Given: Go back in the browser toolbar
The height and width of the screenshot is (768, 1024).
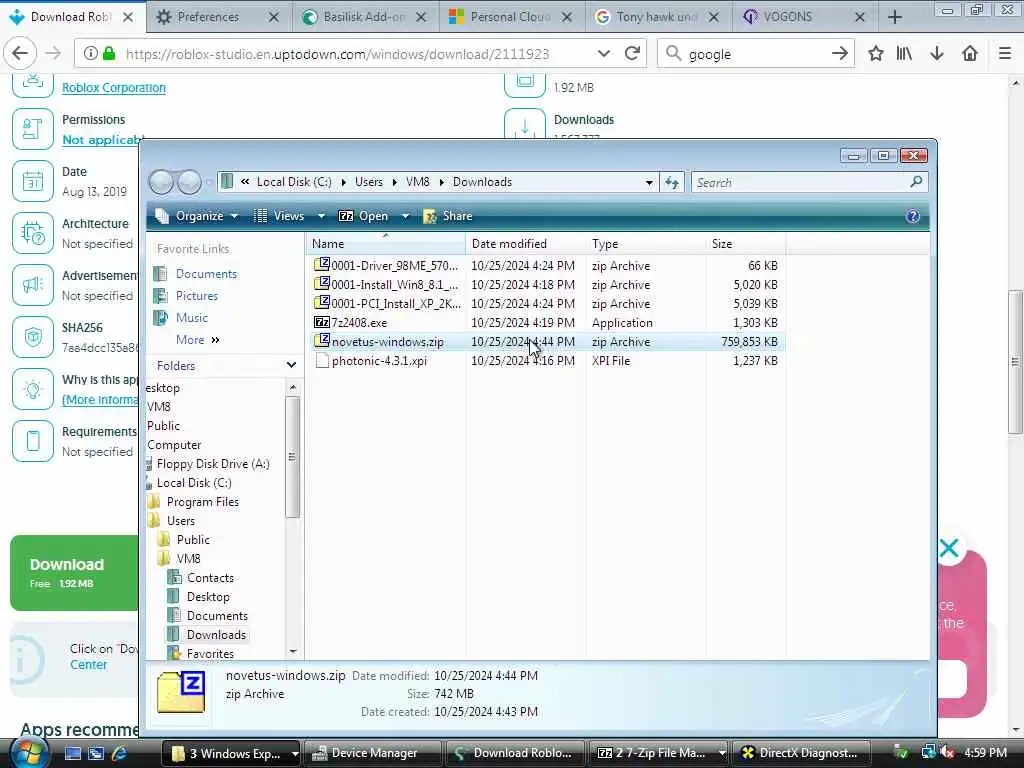Looking at the screenshot, I should (20, 54).
